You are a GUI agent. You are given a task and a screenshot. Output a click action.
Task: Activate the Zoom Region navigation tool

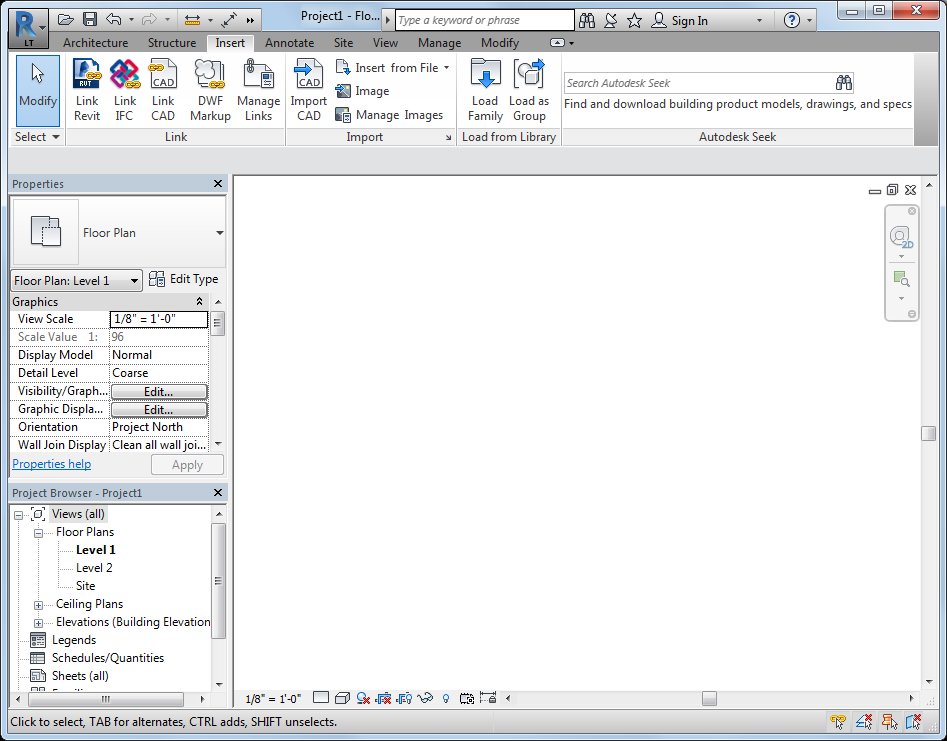pyautogui.click(x=901, y=279)
